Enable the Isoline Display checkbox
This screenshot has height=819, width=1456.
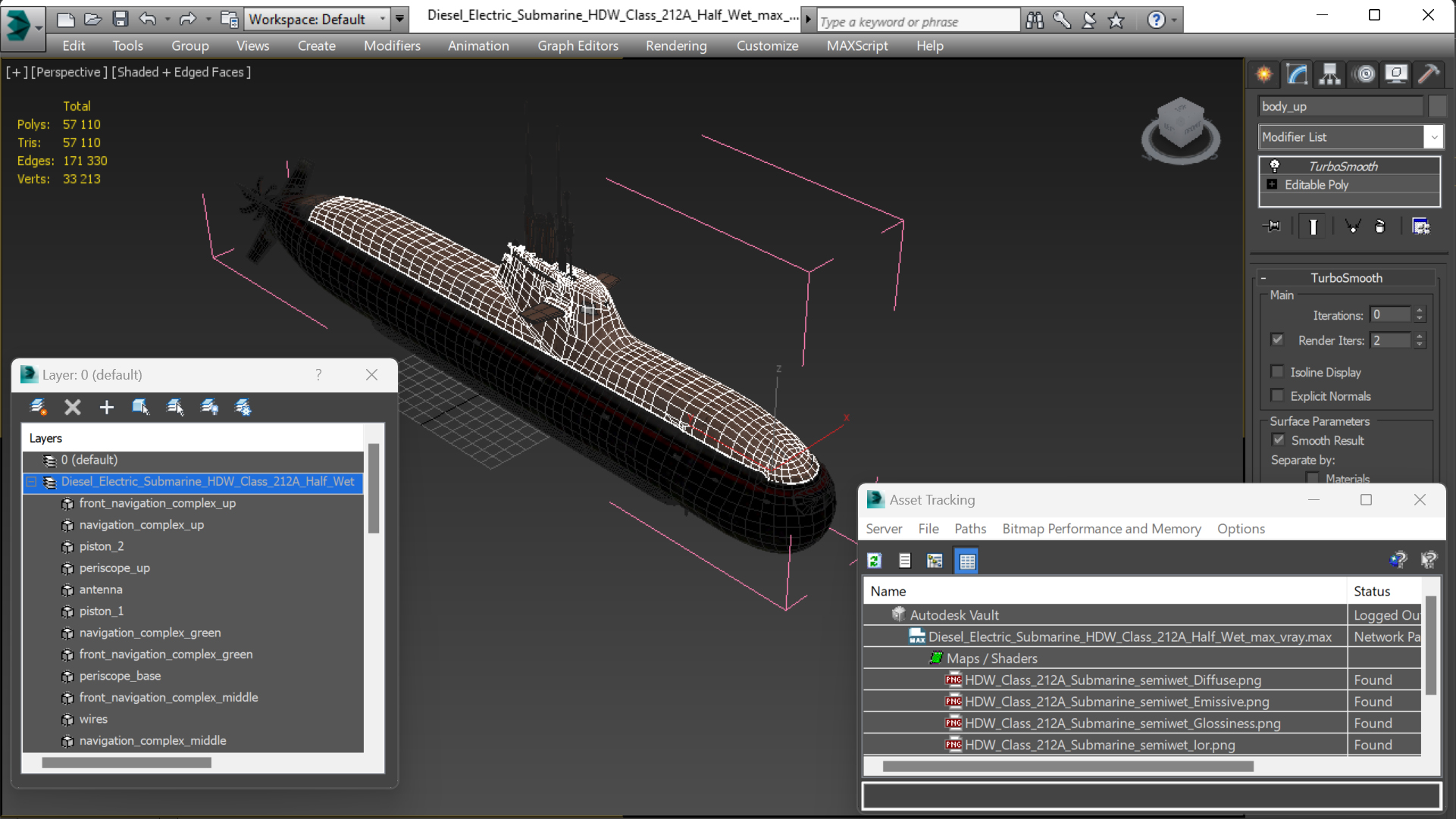pos(1278,372)
